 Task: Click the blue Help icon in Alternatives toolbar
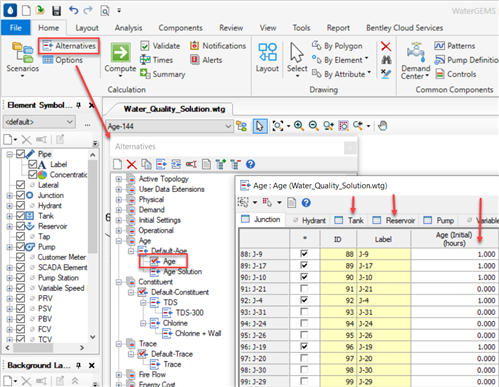point(250,164)
